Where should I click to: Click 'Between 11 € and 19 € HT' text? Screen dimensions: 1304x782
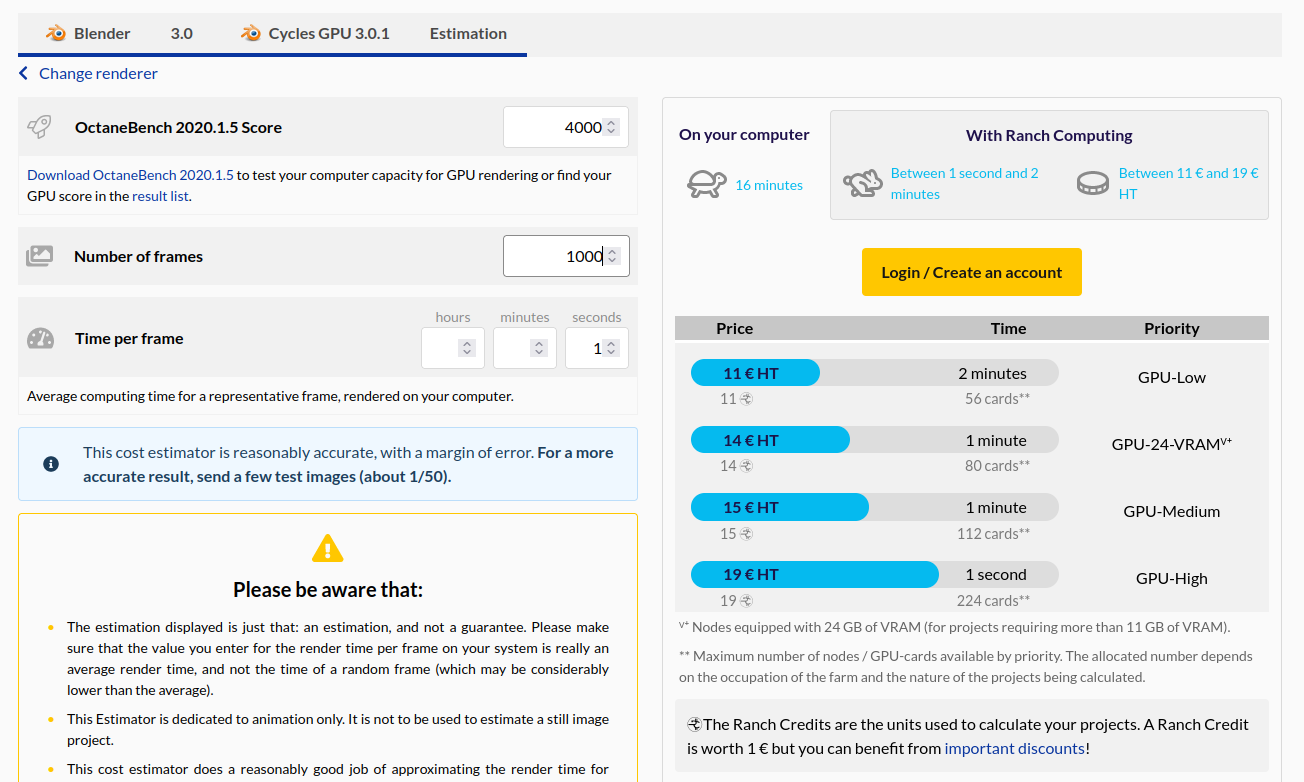(x=1189, y=184)
